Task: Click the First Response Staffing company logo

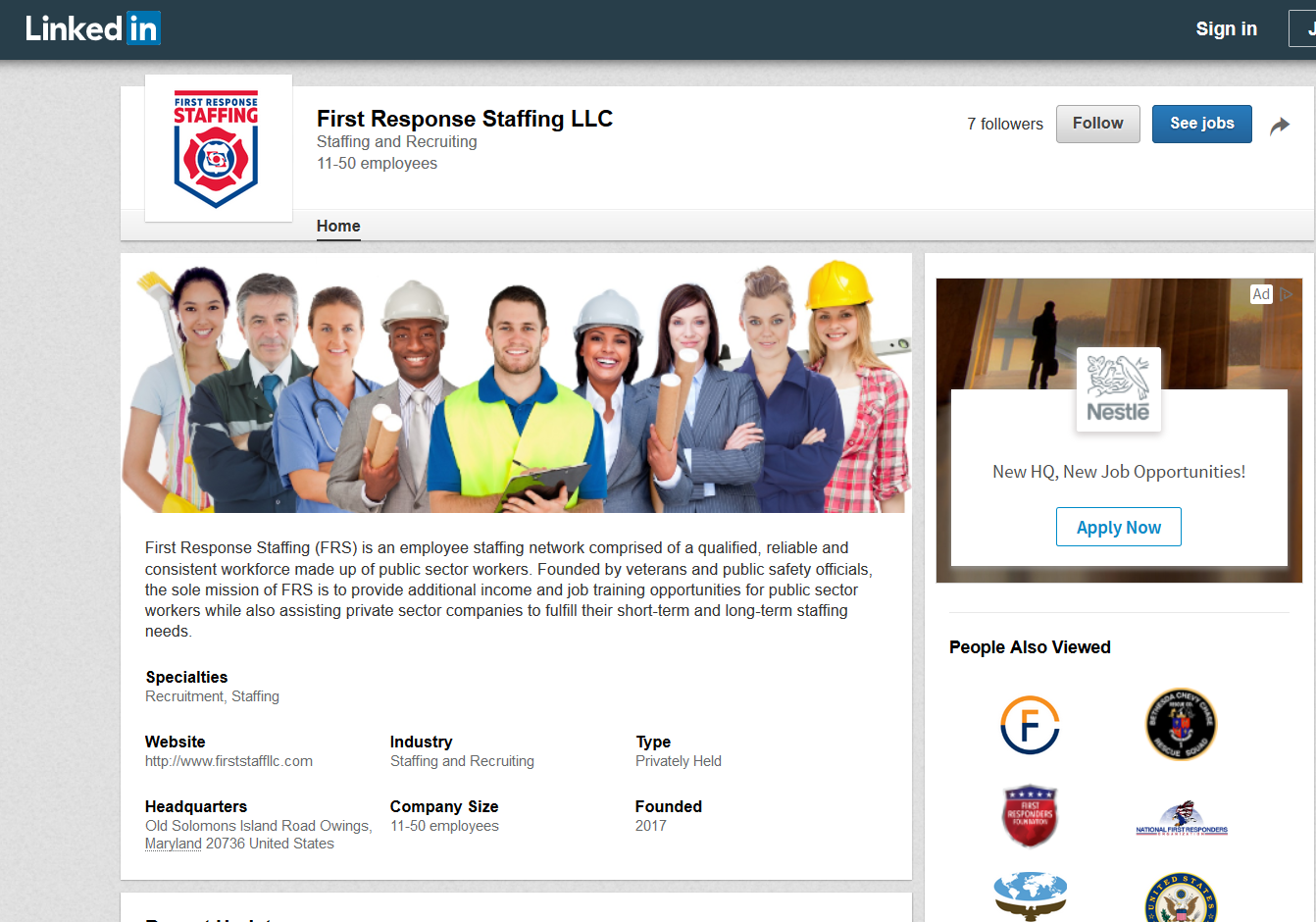Action: [218, 148]
